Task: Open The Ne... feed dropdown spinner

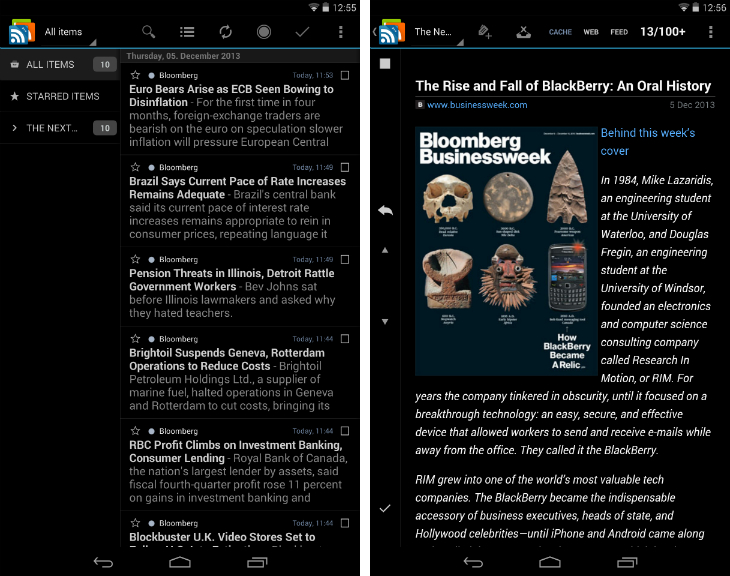Action: [438, 32]
